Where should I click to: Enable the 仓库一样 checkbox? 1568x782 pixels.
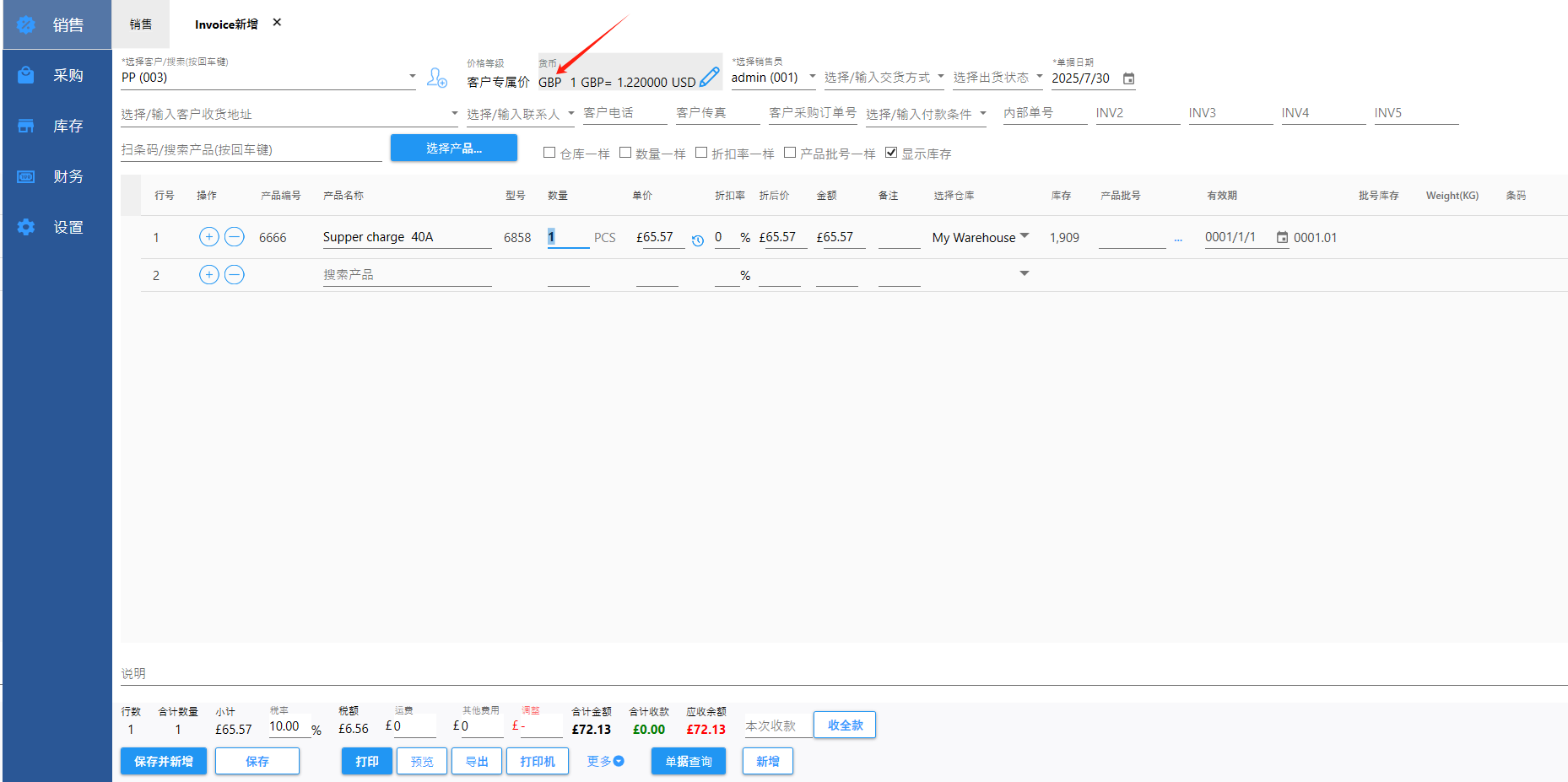point(549,153)
